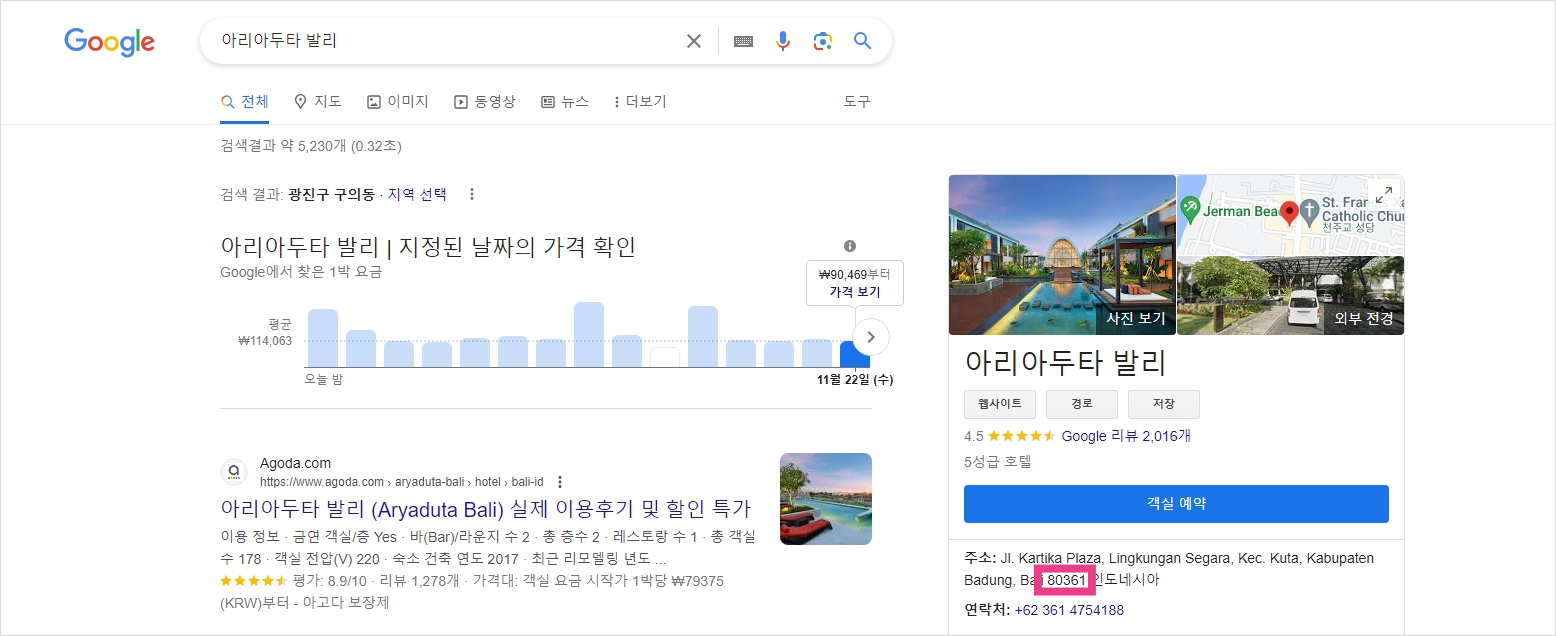Click the right arrow on the price chart
This screenshot has width=1556, height=636.
pos(870,337)
